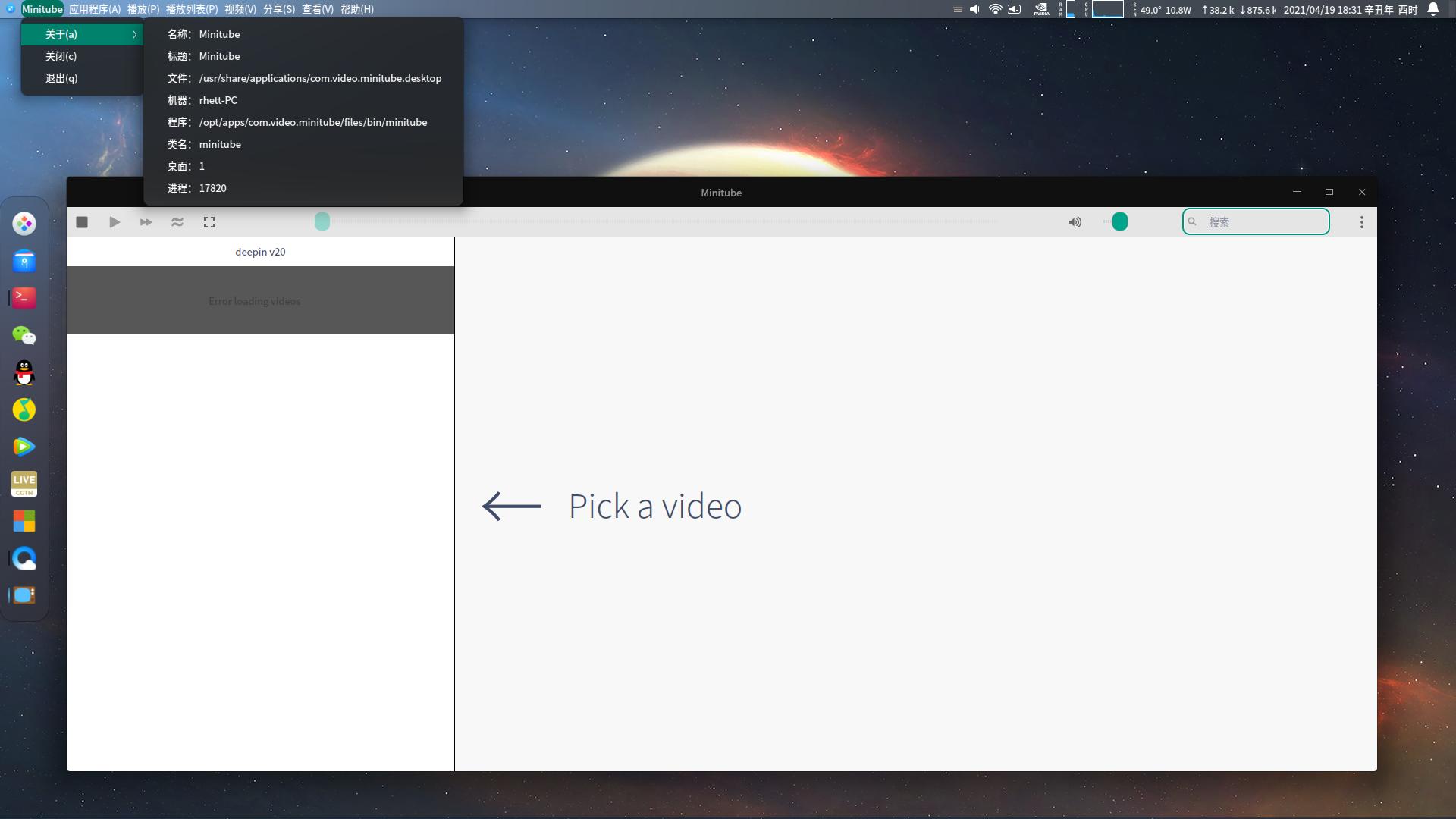Launch the terminal from the dock
Screen dimensions: 1456x819
tap(24, 298)
